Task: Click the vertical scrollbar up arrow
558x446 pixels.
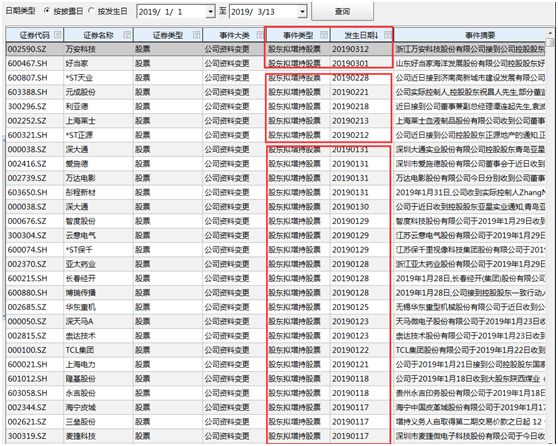Action: click(551, 33)
